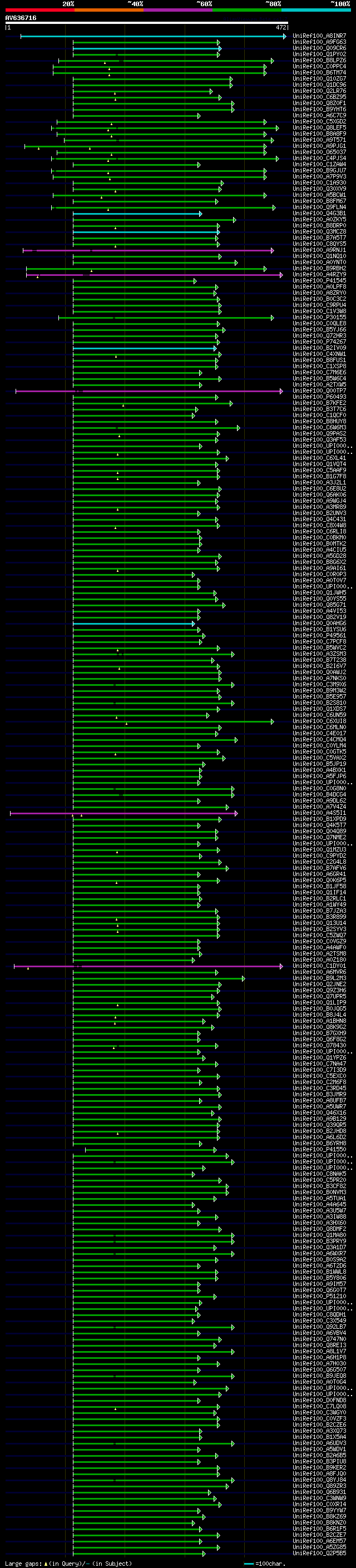Select hit UniRef100_Q3MCZ8

point(319,232)
